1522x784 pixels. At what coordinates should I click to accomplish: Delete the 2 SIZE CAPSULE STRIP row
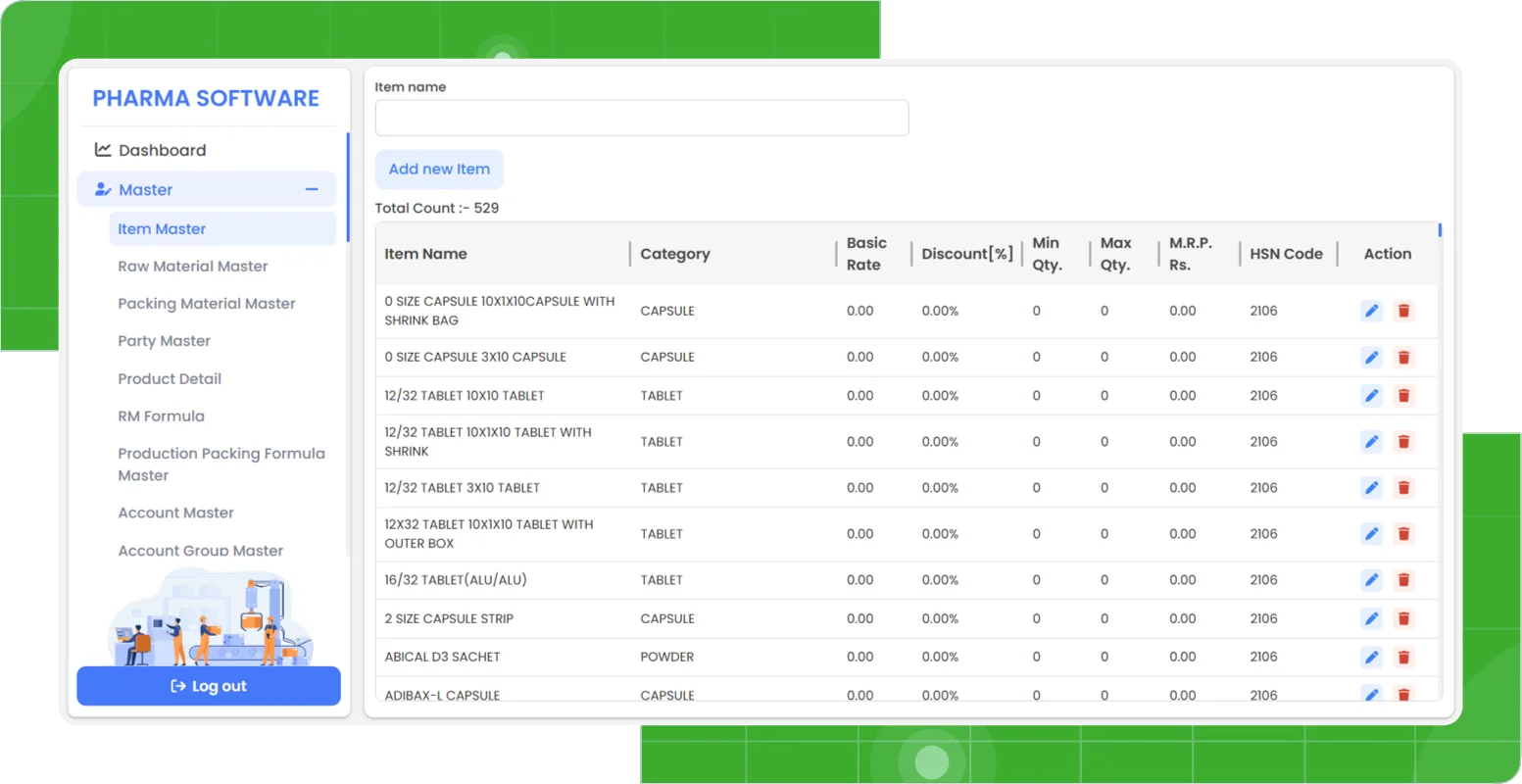[1403, 618]
